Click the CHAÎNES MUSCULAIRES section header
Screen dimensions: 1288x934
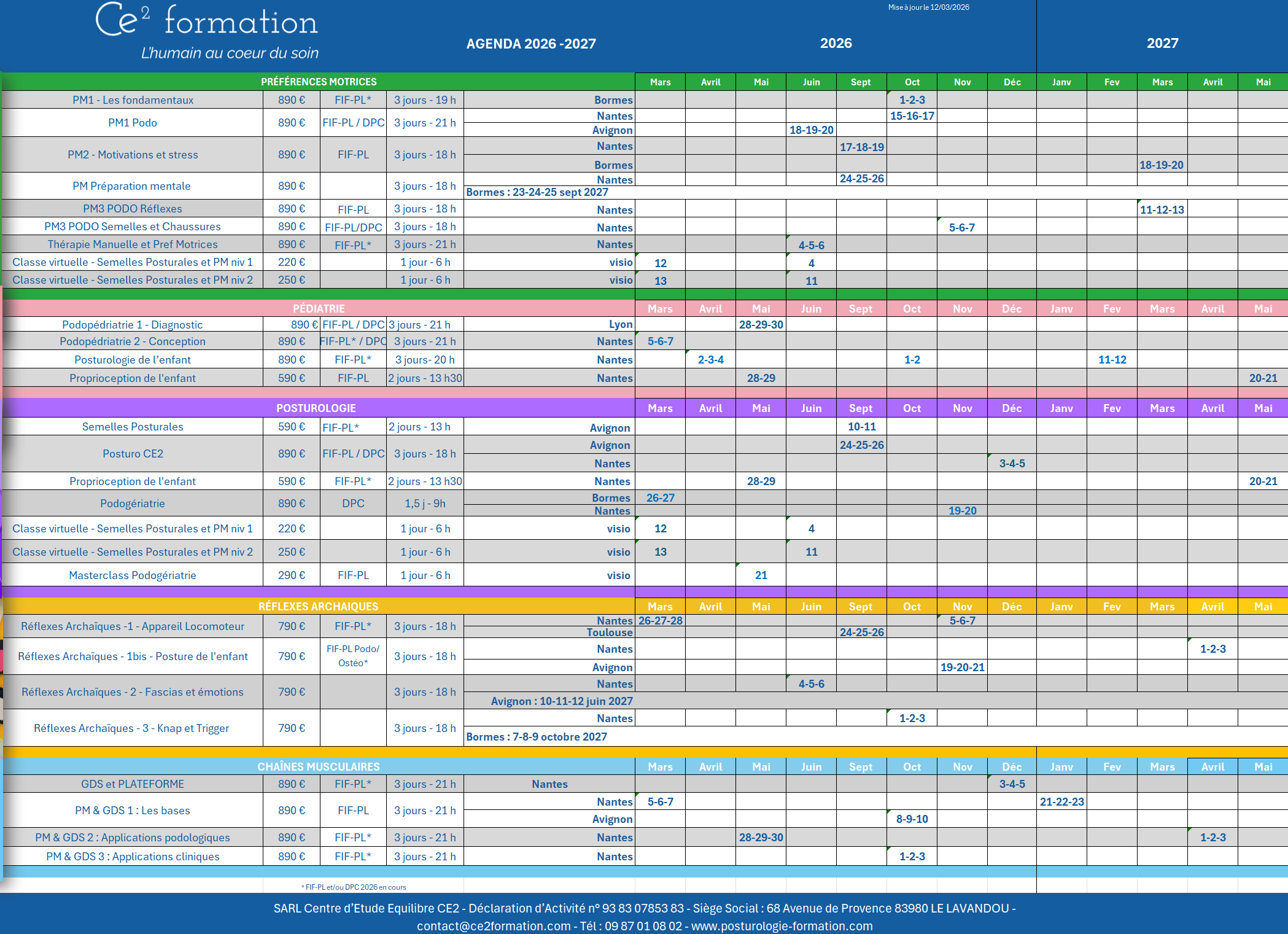[x=318, y=766]
